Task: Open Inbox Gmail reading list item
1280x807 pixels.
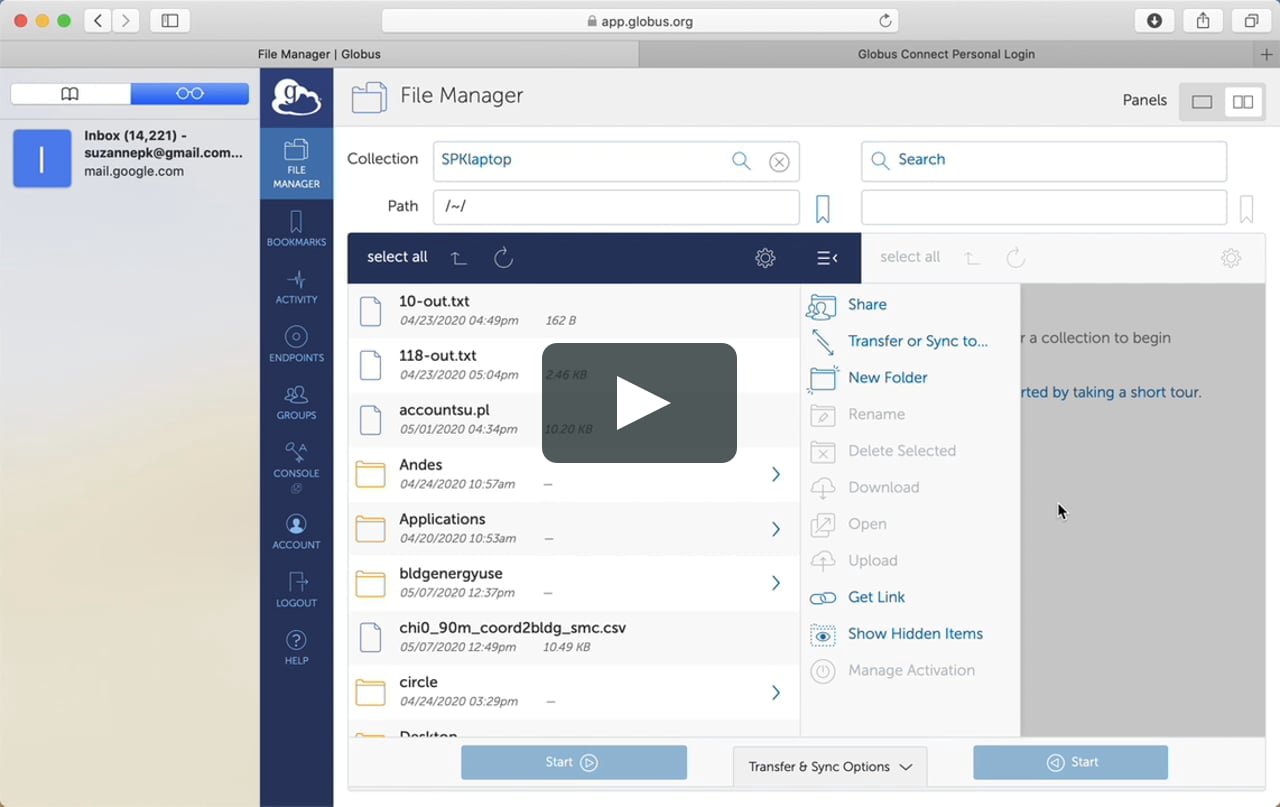Action: [130, 158]
